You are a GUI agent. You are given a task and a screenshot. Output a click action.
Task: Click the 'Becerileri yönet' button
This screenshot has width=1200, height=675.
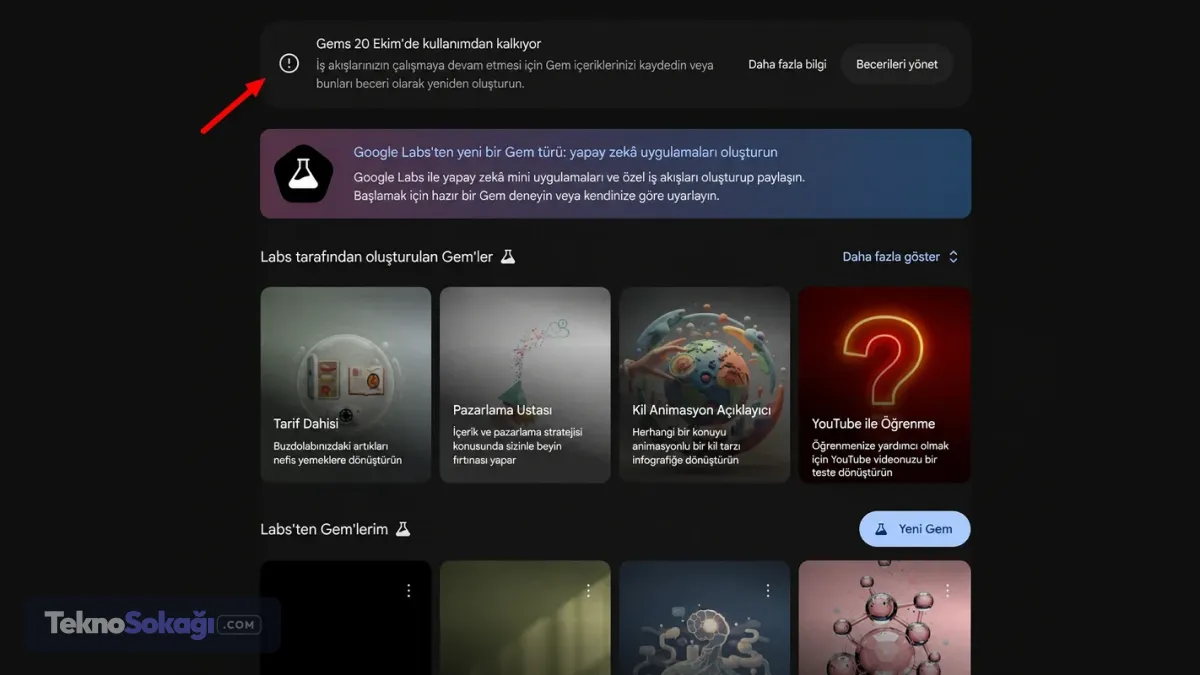(x=897, y=64)
